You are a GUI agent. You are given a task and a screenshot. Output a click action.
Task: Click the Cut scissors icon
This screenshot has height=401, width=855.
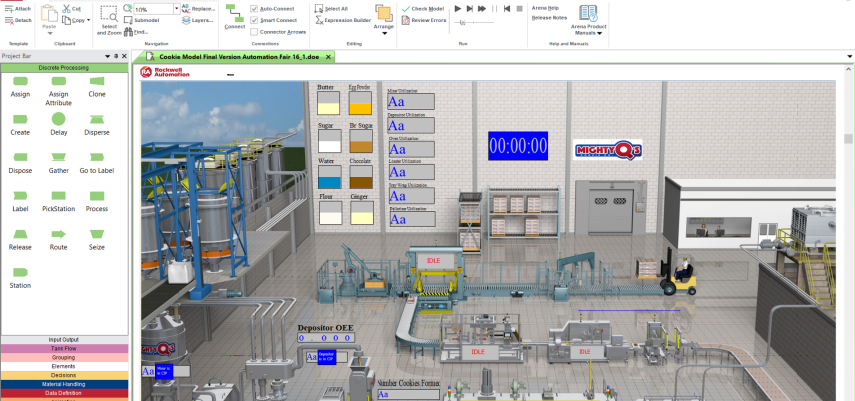(67, 9)
